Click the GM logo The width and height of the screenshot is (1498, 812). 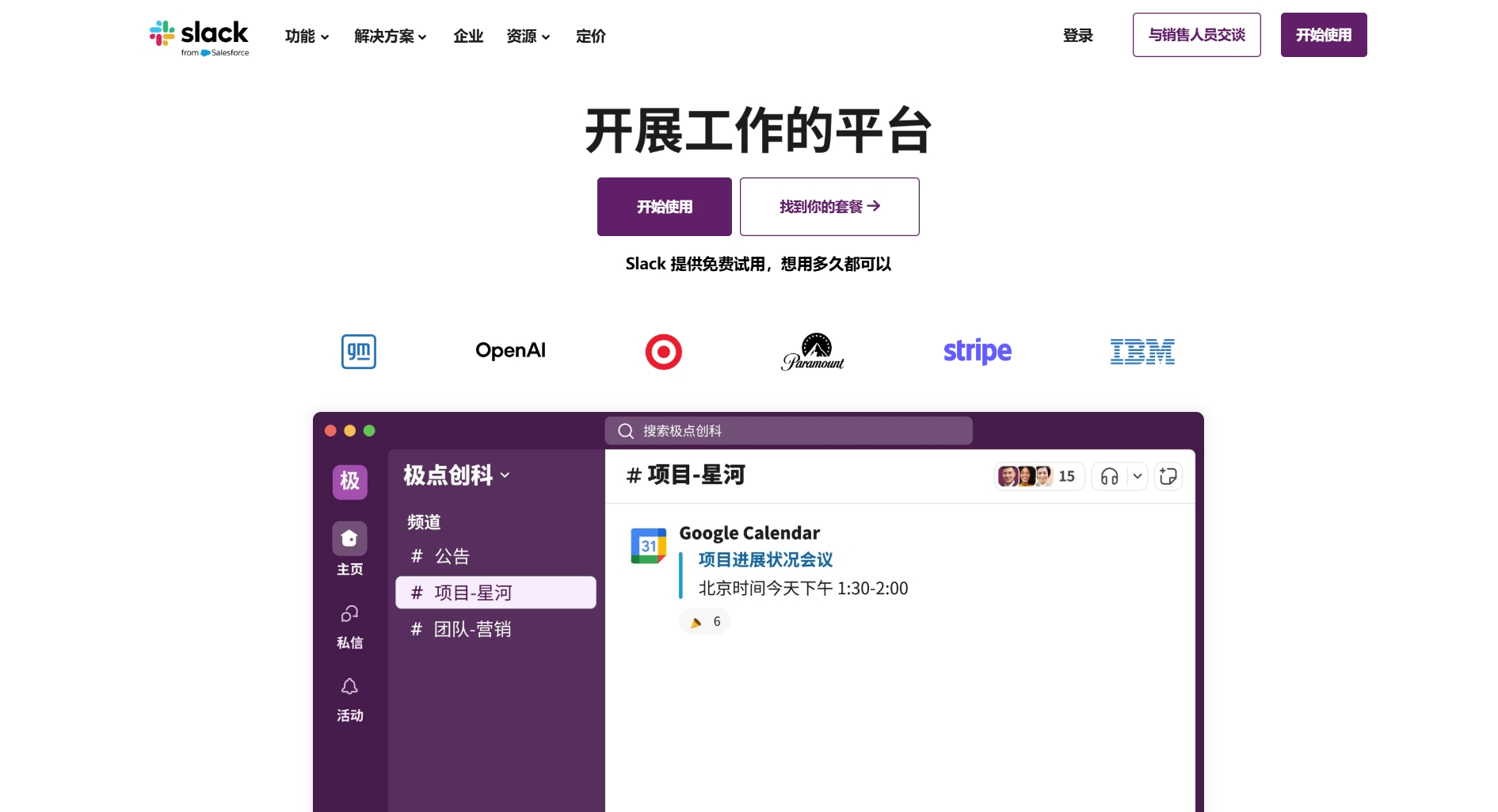click(x=359, y=351)
